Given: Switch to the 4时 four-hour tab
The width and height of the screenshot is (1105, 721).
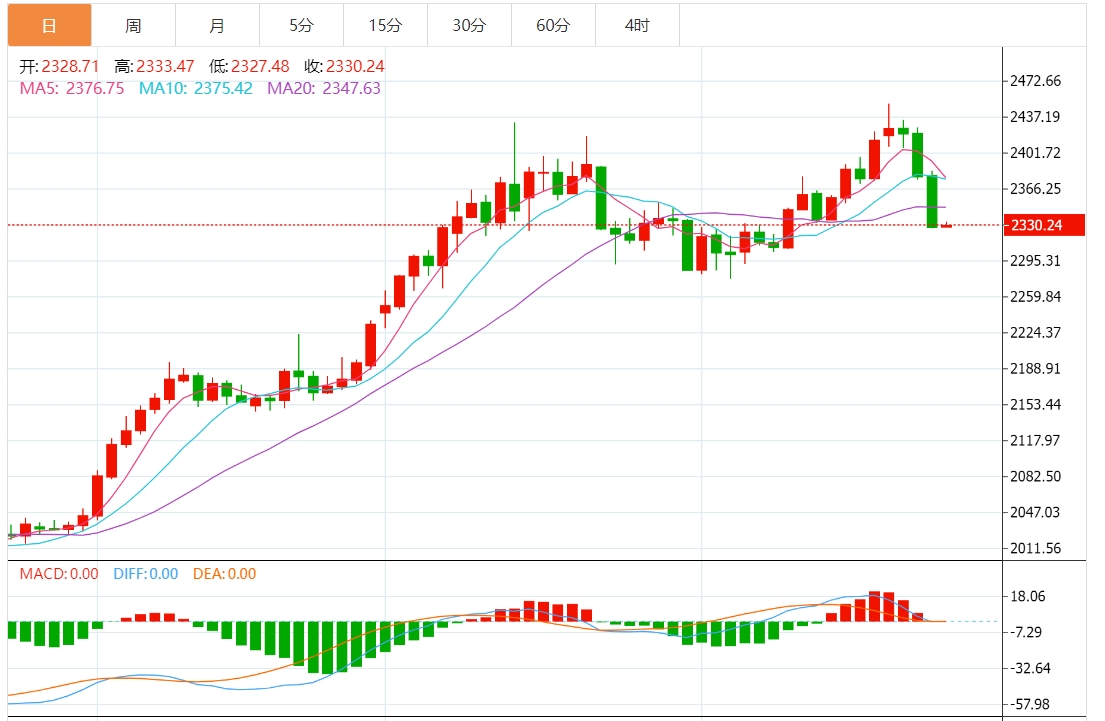Looking at the screenshot, I should [637, 25].
